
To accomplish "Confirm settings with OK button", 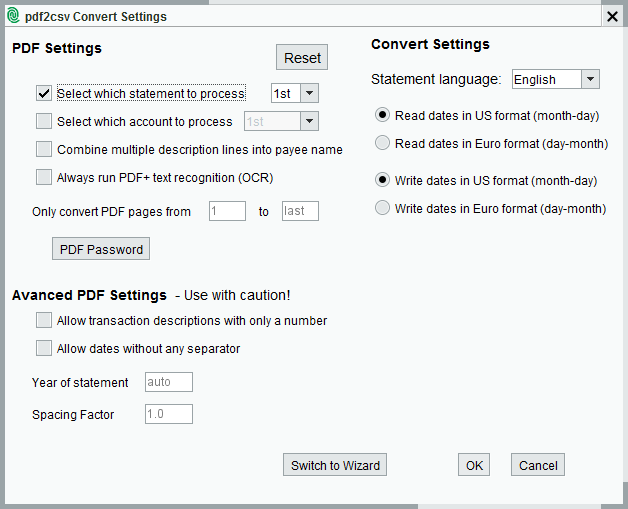I will (x=474, y=465).
